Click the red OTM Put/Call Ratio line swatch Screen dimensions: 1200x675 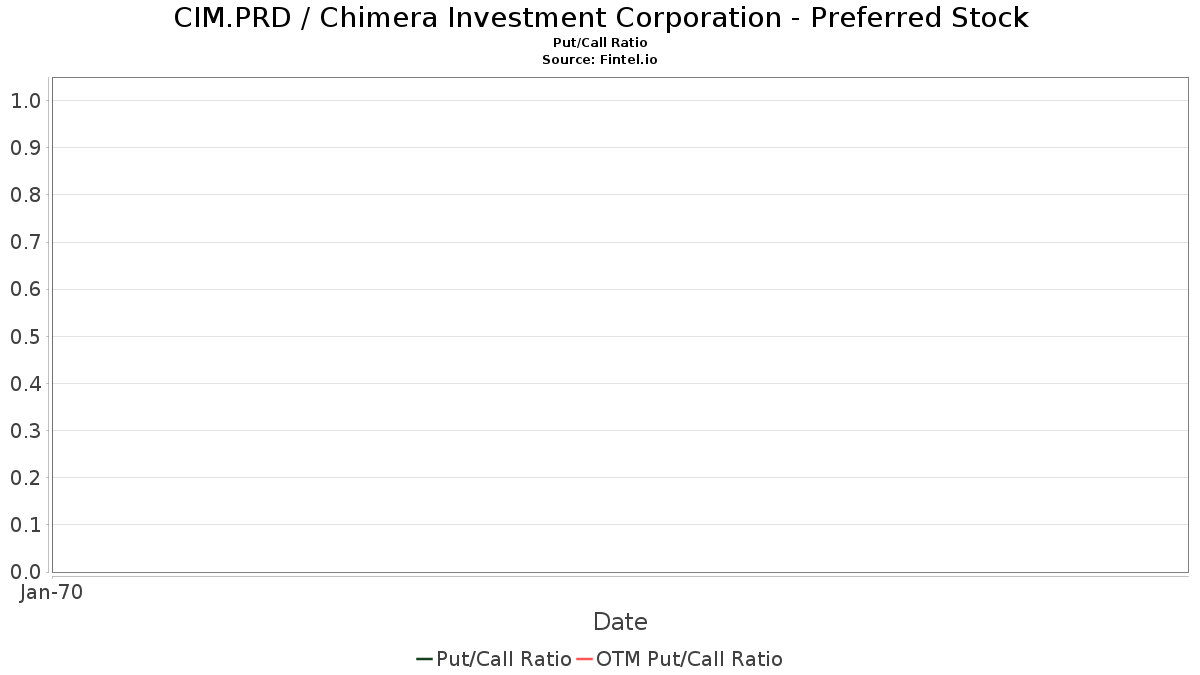[x=584, y=659]
